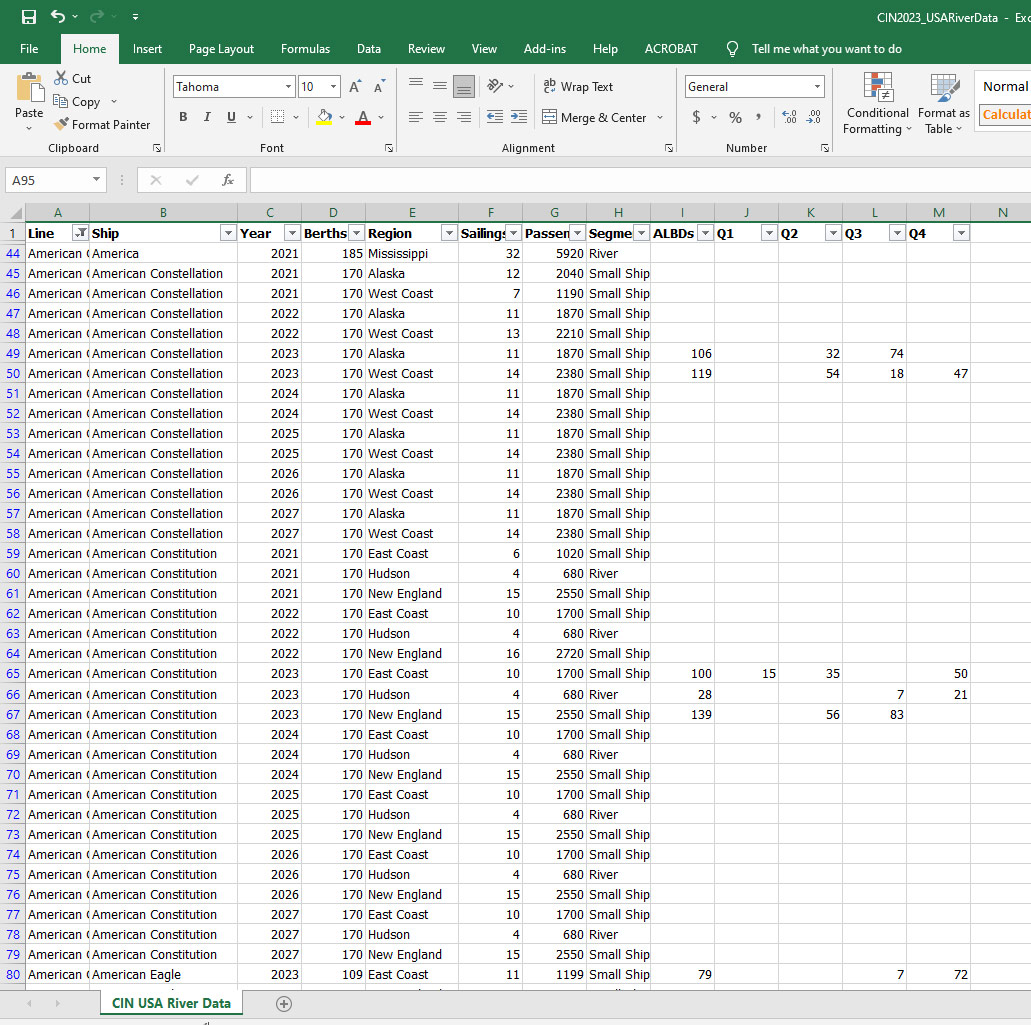
Task: Open the File tab
Action: coord(29,49)
